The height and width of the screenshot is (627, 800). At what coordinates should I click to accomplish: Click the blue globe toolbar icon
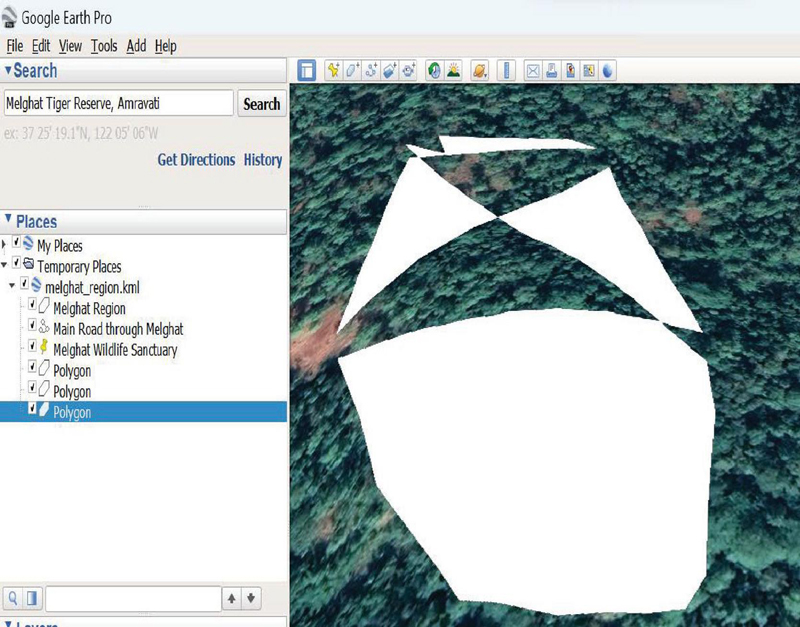click(x=607, y=70)
